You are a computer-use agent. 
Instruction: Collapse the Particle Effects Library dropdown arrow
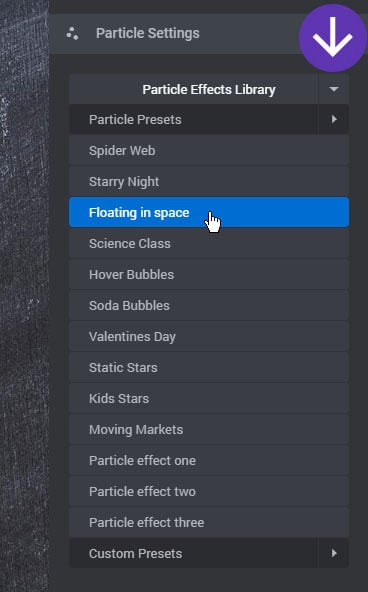pyautogui.click(x=334, y=89)
